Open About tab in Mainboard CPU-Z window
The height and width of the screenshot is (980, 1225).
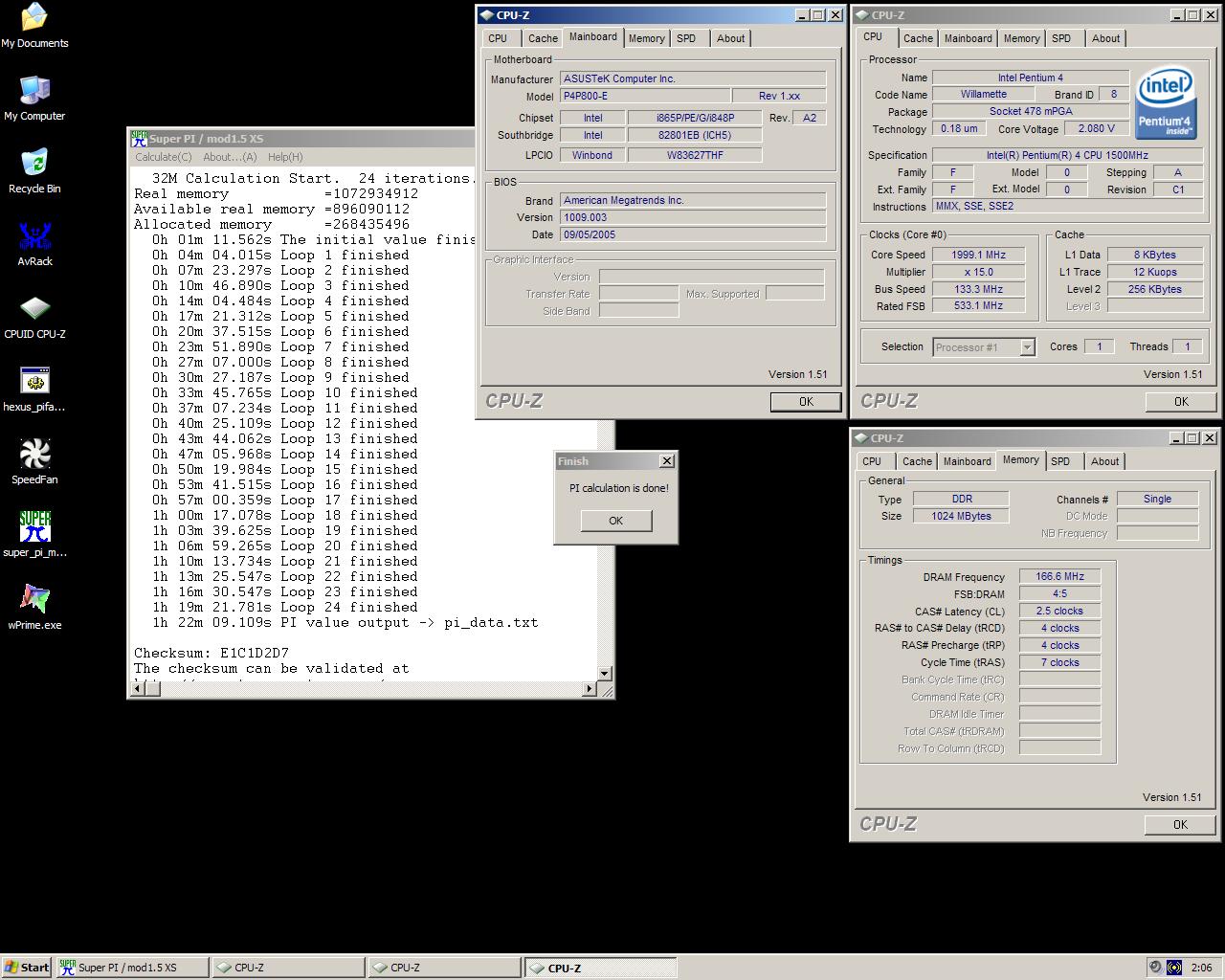730,38
